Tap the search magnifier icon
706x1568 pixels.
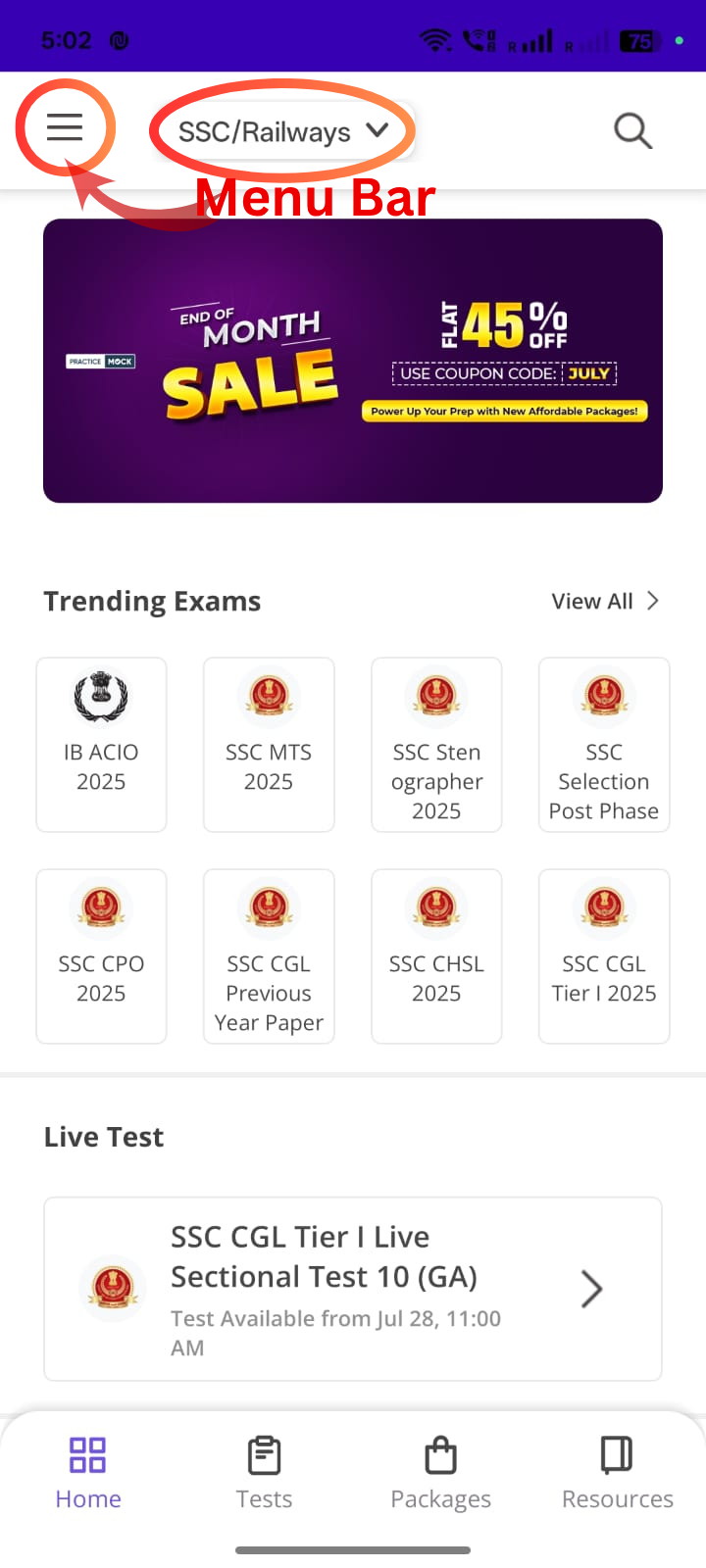click(632, 130)
